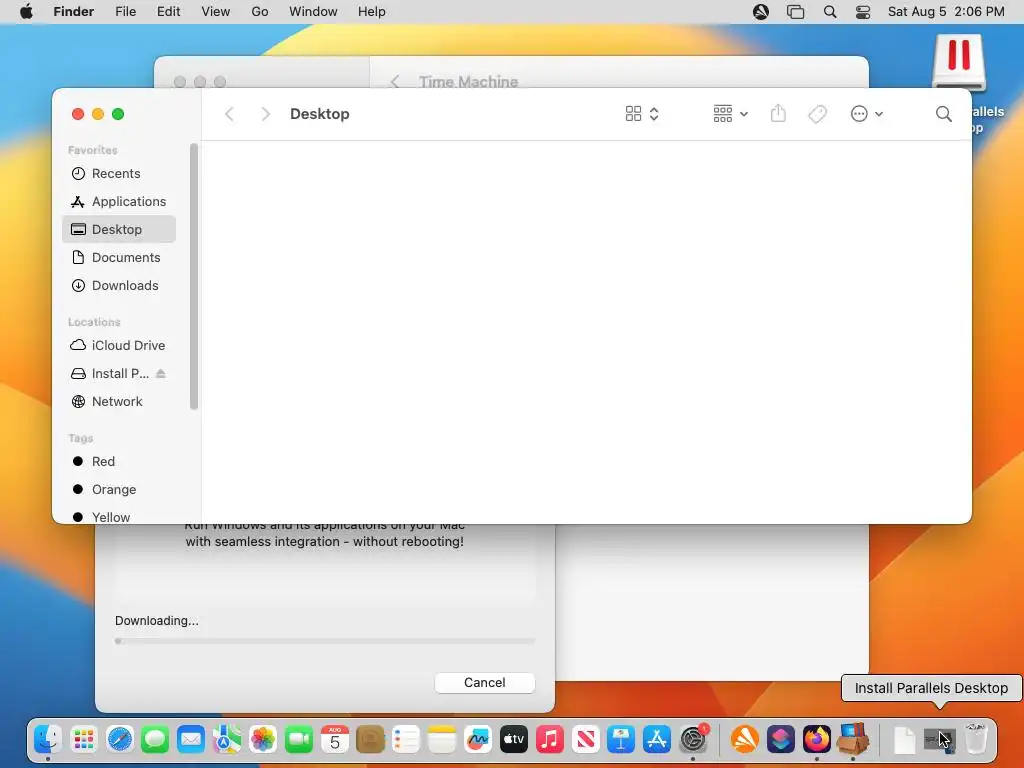Open Spotlight search in menu bar
Viewport: 1024px width, 768px height.
tap(829, 12)
